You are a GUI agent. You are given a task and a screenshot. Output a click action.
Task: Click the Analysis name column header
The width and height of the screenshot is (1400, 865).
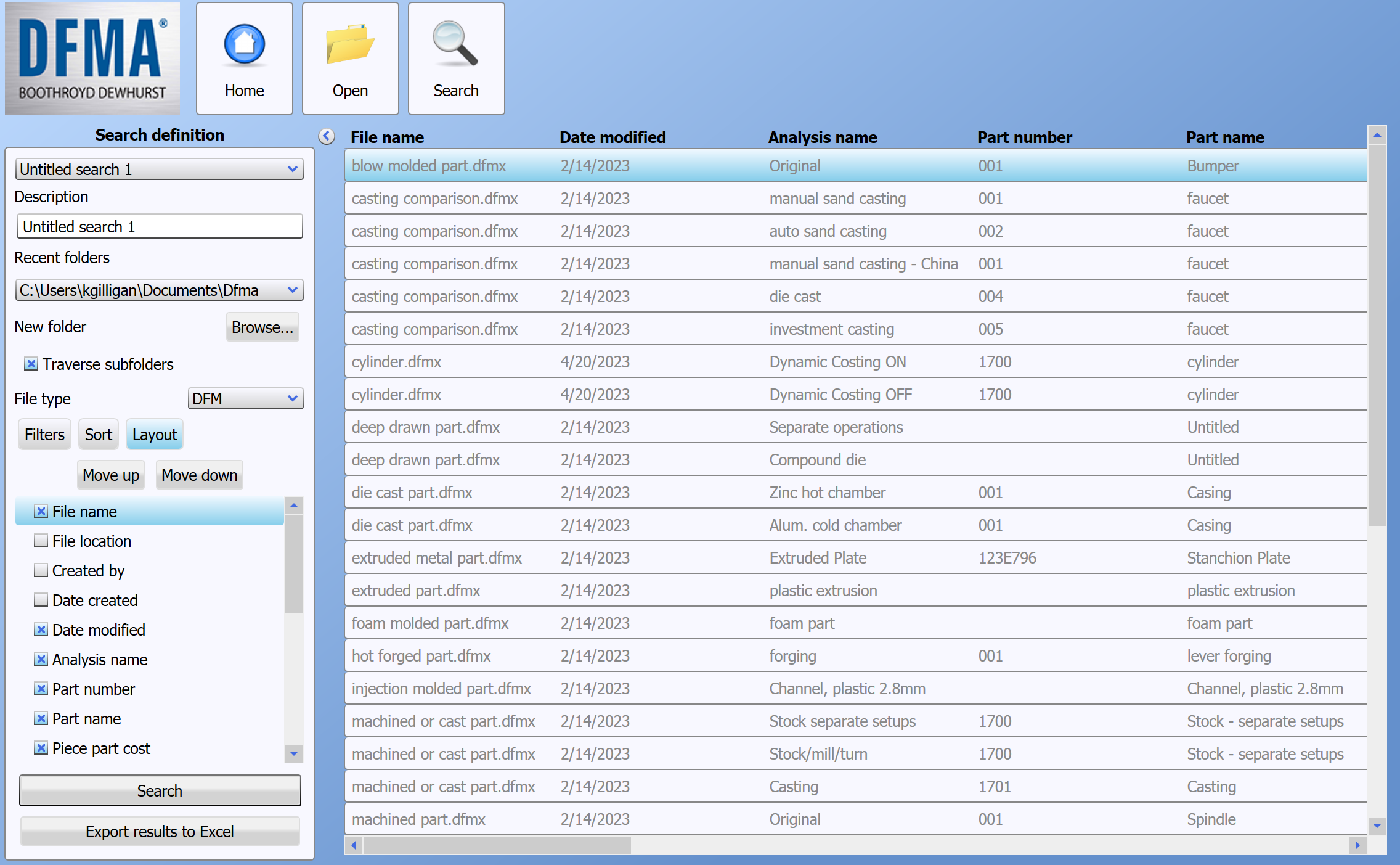coord(823,137)
